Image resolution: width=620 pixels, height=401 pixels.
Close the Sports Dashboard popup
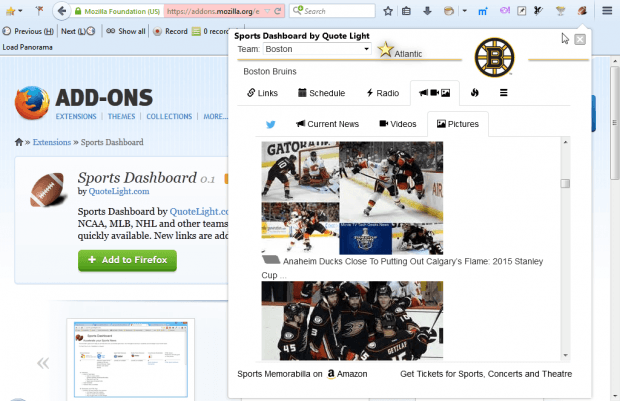coord(580,40)
